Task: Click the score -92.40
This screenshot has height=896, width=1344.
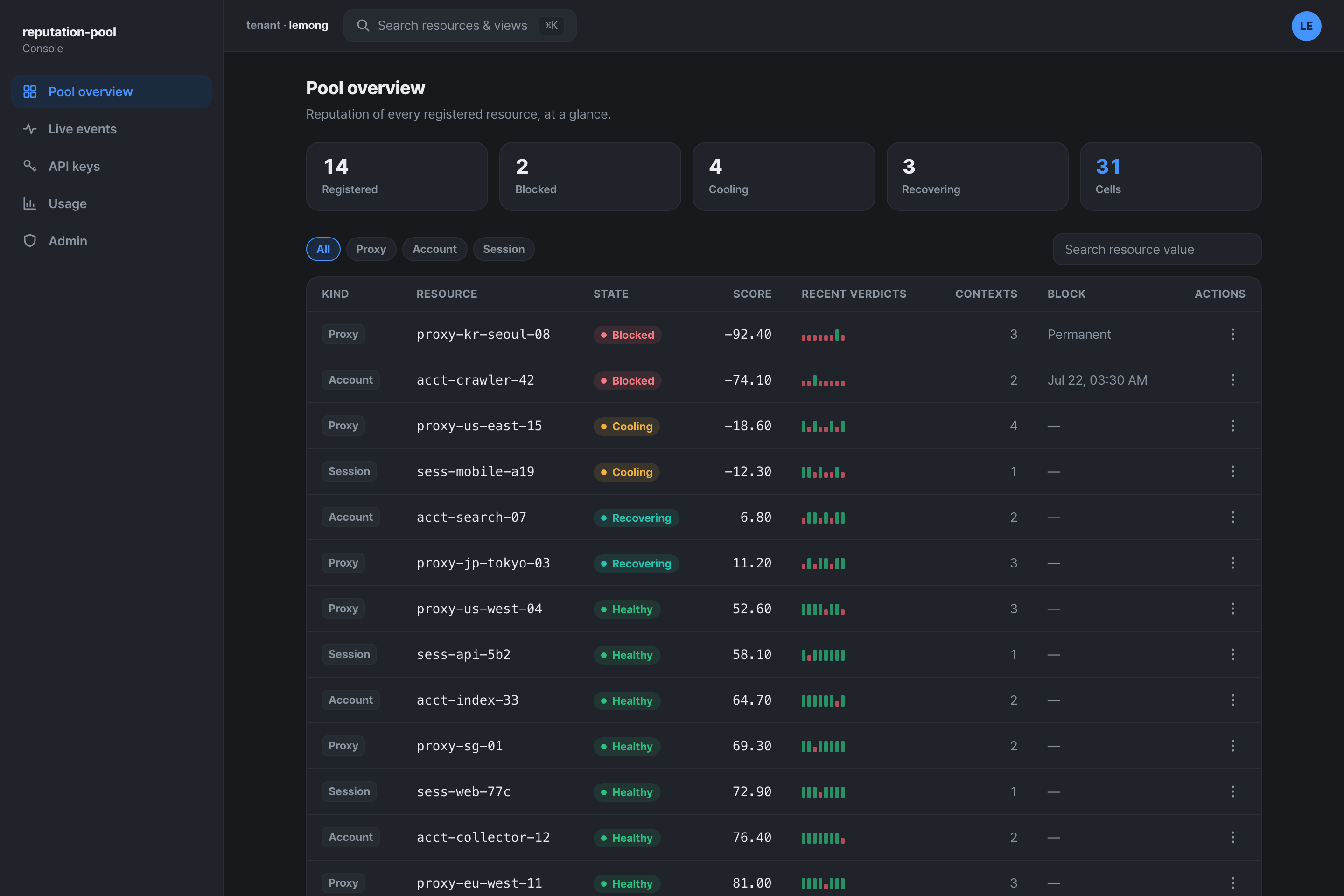Action: [748, 334]
